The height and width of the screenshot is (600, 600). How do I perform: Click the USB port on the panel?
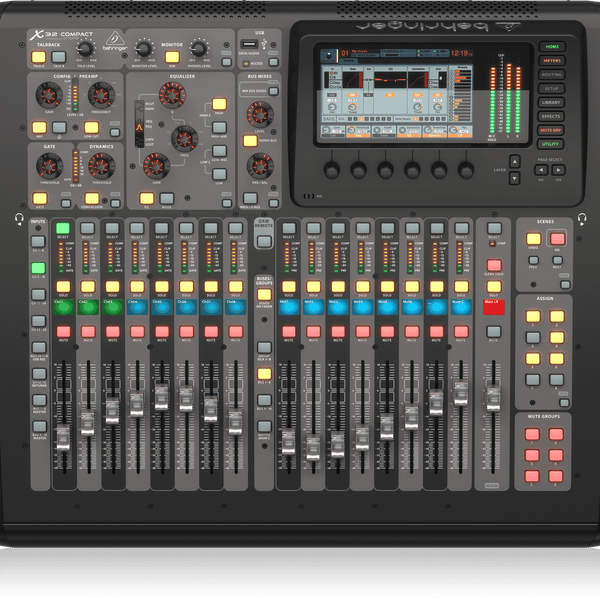point(249,44)
